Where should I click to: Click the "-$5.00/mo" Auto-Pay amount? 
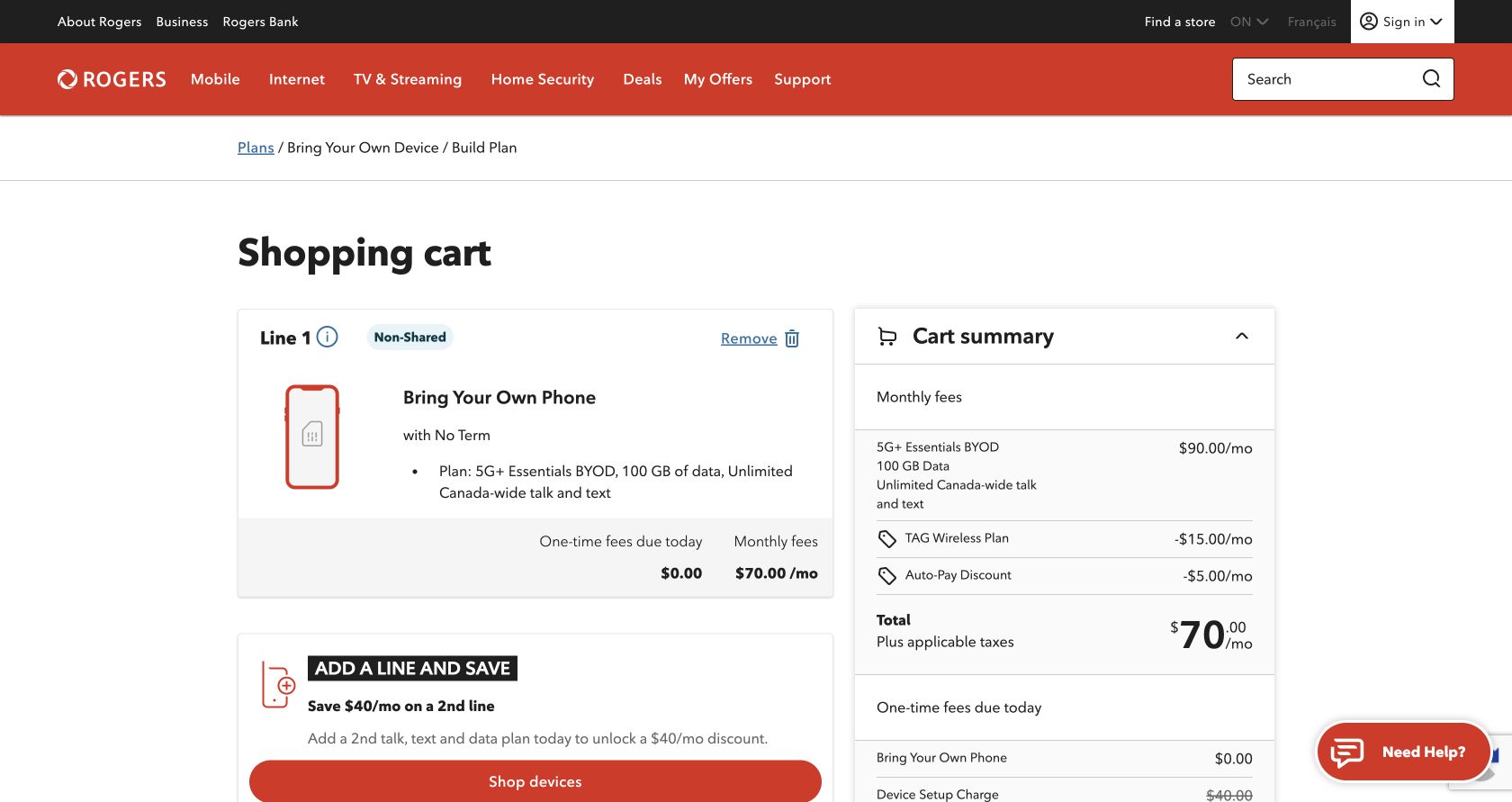point(1218,576)
